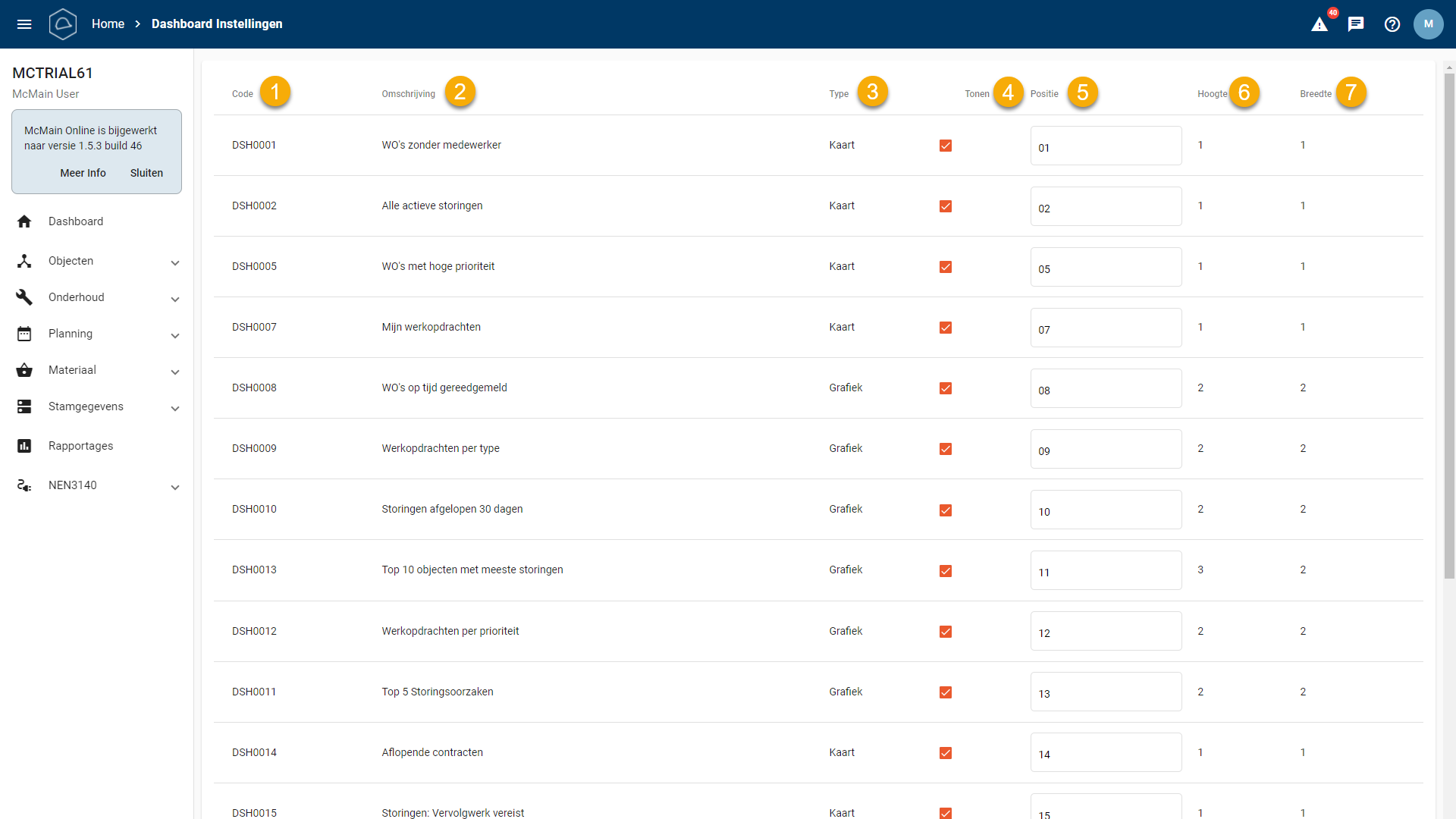Click the McMain hexagon logo

63,24
